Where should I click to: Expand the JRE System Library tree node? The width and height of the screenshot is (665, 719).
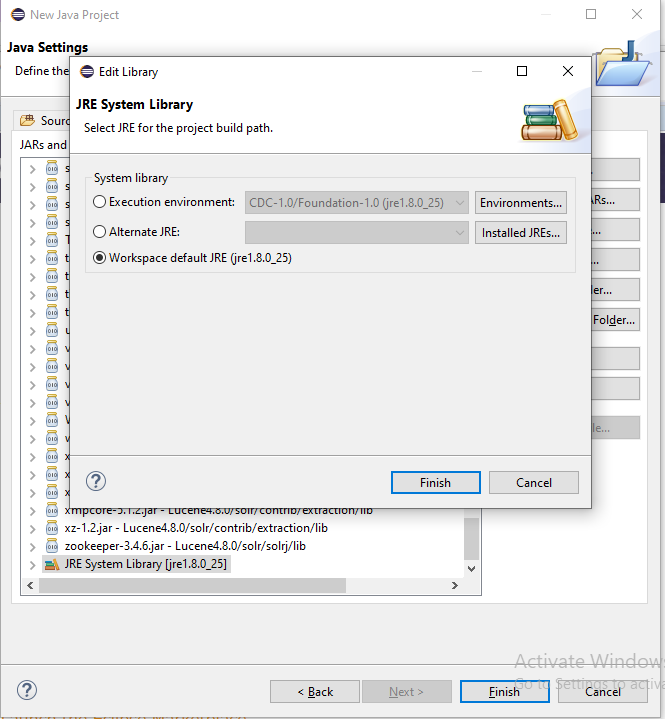[x=32, y=564]
